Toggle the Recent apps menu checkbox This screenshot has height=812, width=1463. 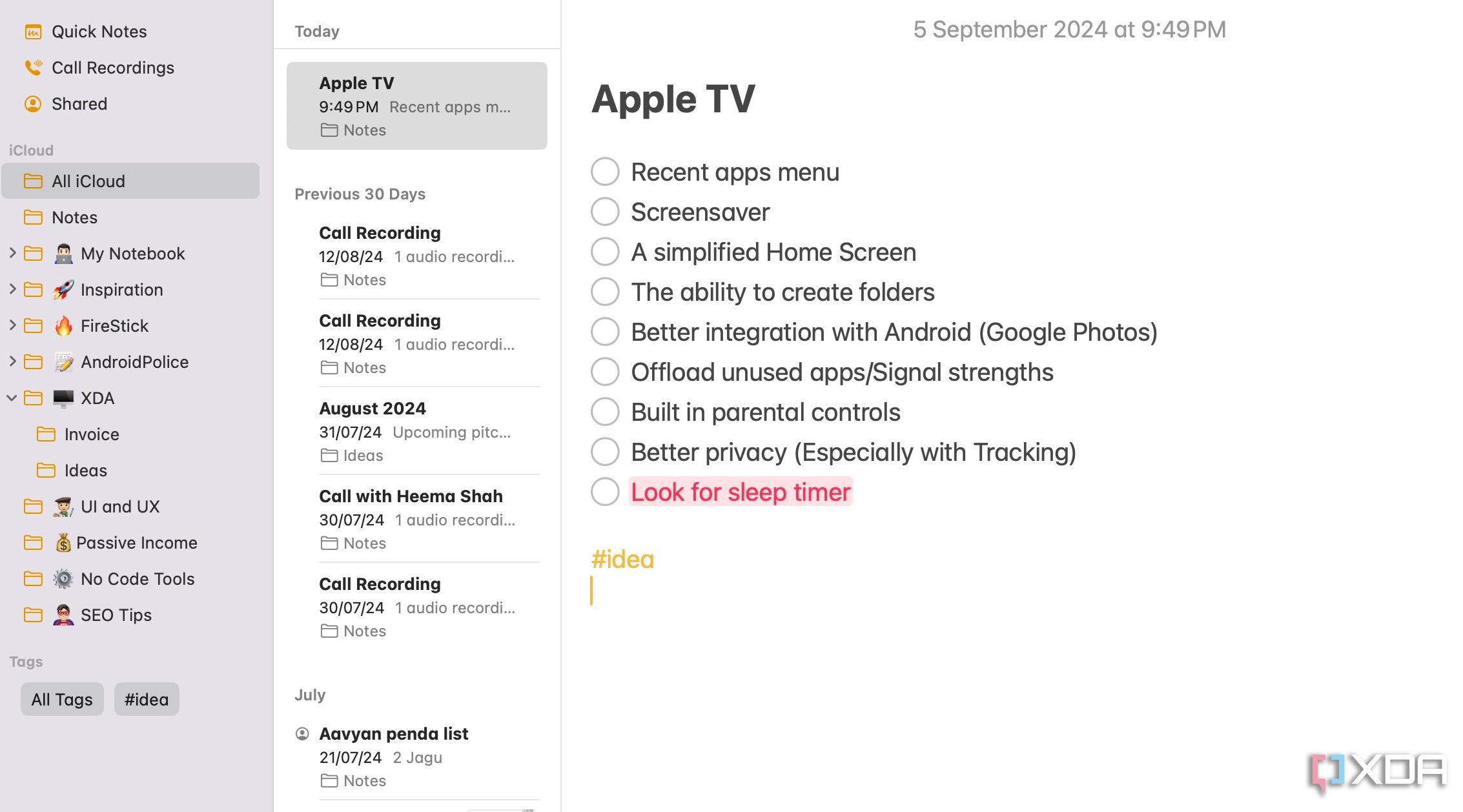click(605, 172)
